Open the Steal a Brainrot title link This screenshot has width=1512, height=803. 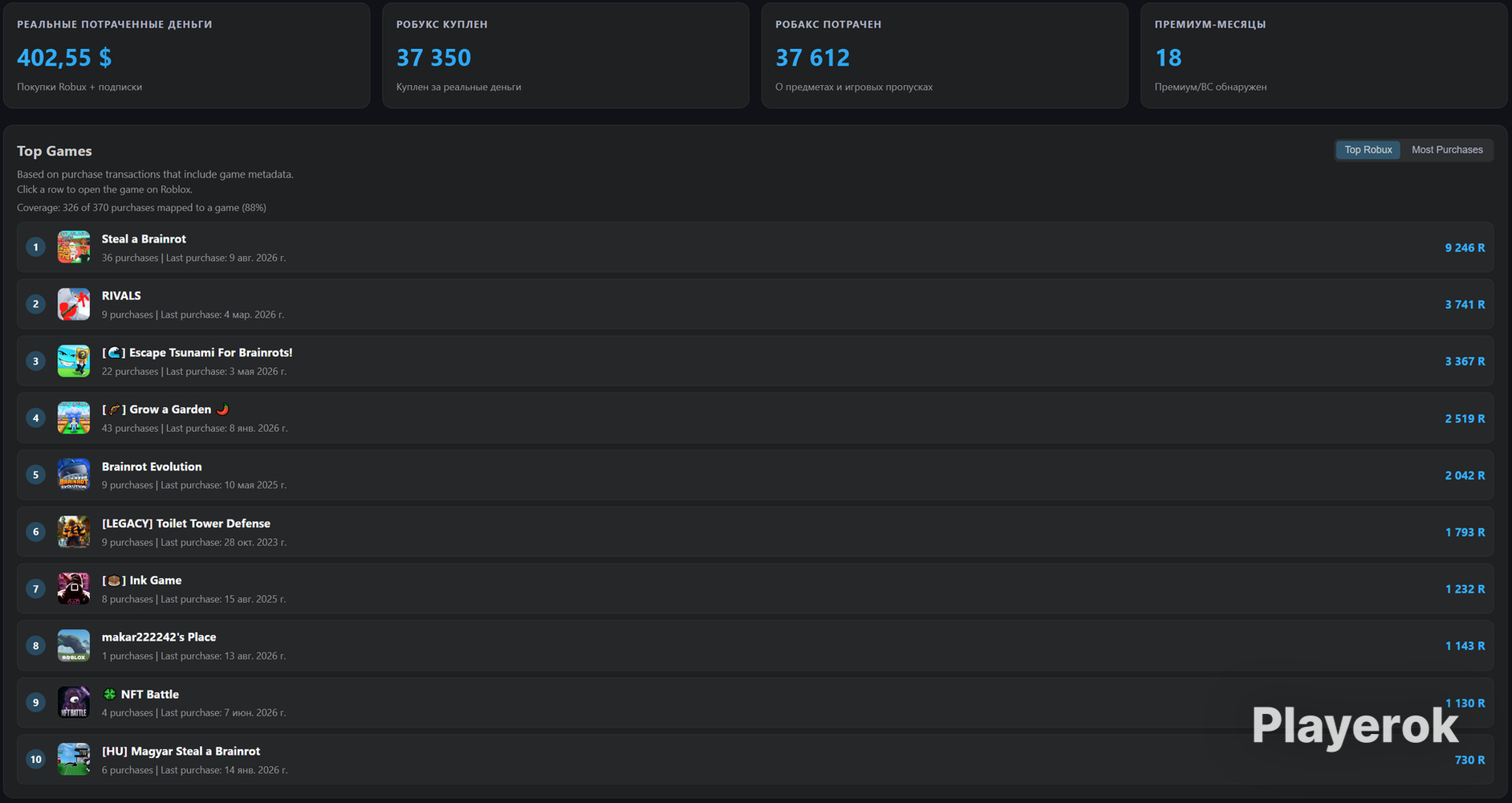[x=144, y=239]
